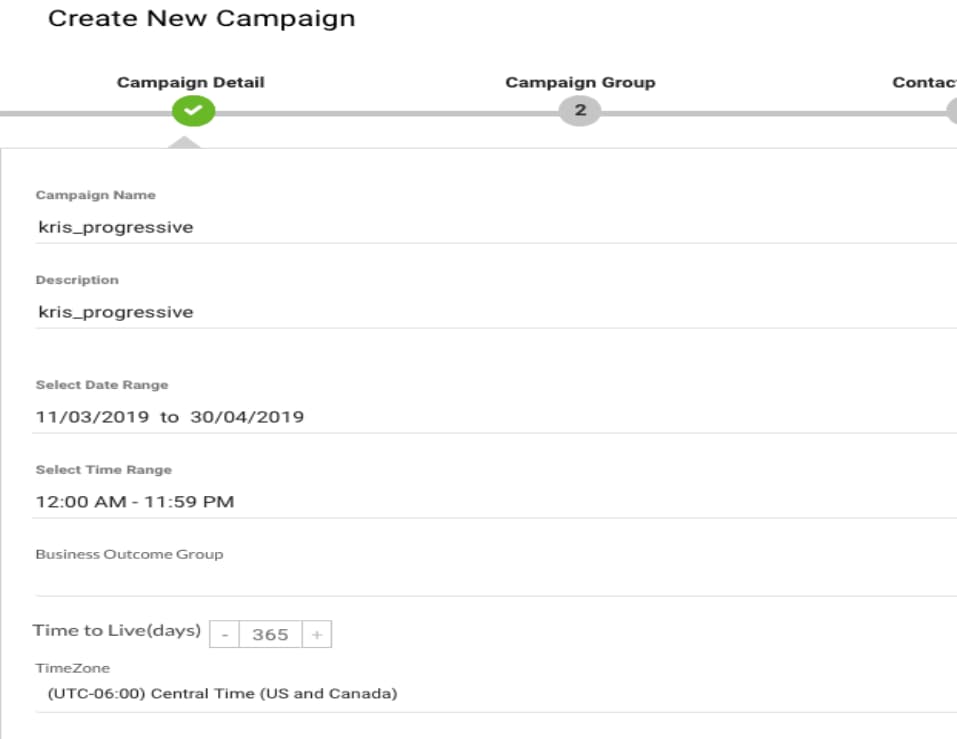Viewport: 957px width, 739px height.
Task: Expand the Business Outcome Group dropdown
Action: coord(496,582)
